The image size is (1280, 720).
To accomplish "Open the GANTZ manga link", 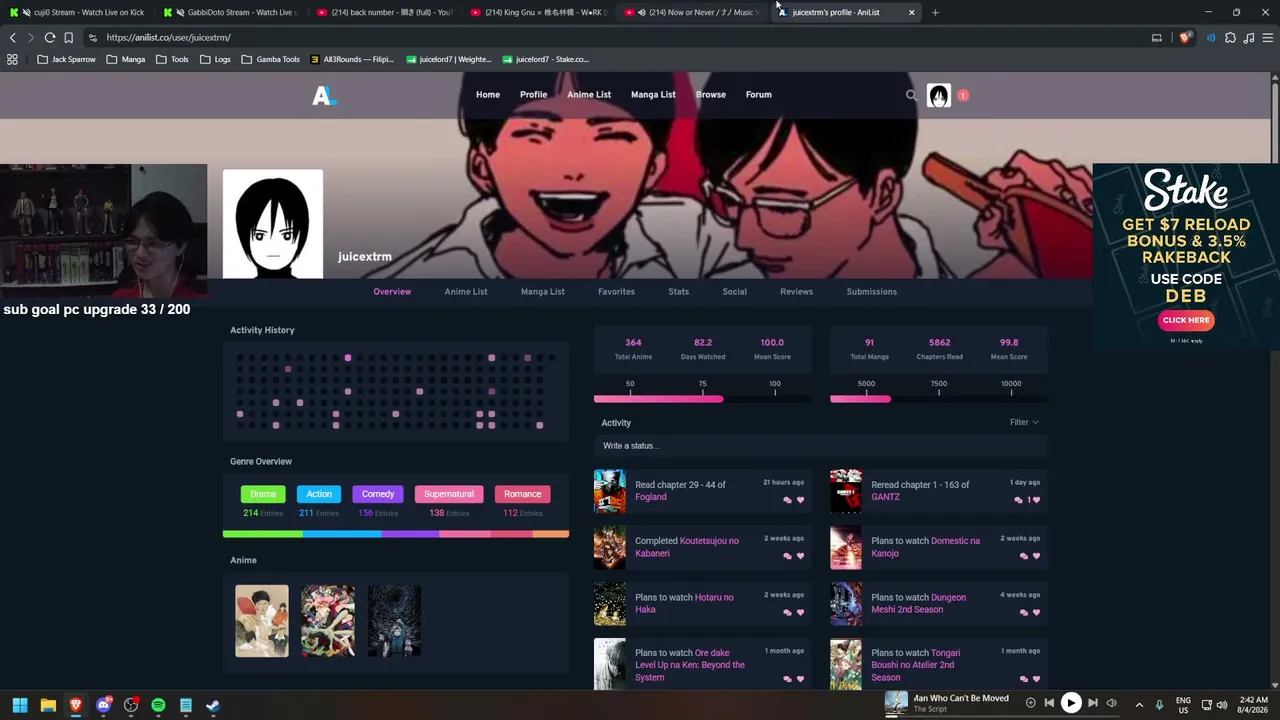I will [885, 497].
